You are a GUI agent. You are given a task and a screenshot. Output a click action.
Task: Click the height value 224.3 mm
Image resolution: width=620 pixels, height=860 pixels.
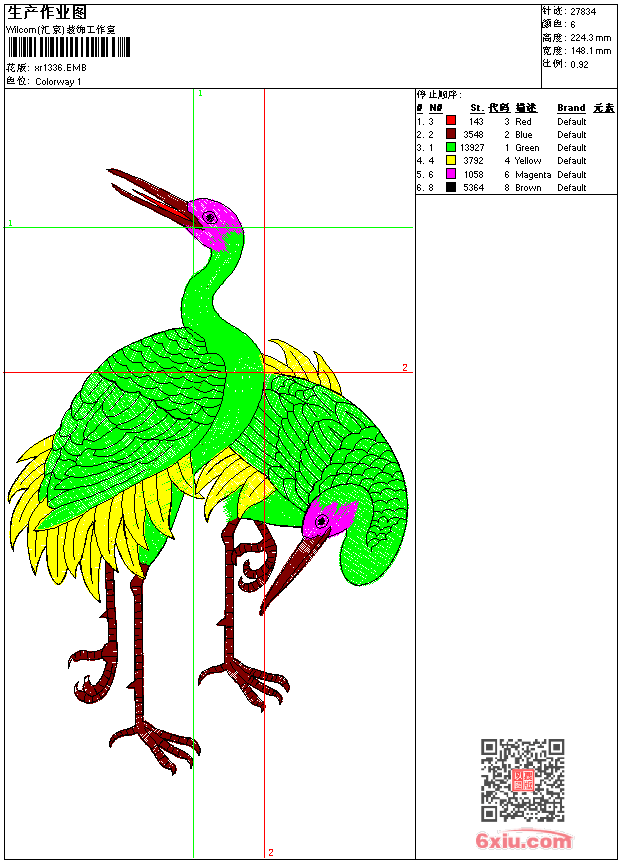pyautogui.click(x=590, y=38)
